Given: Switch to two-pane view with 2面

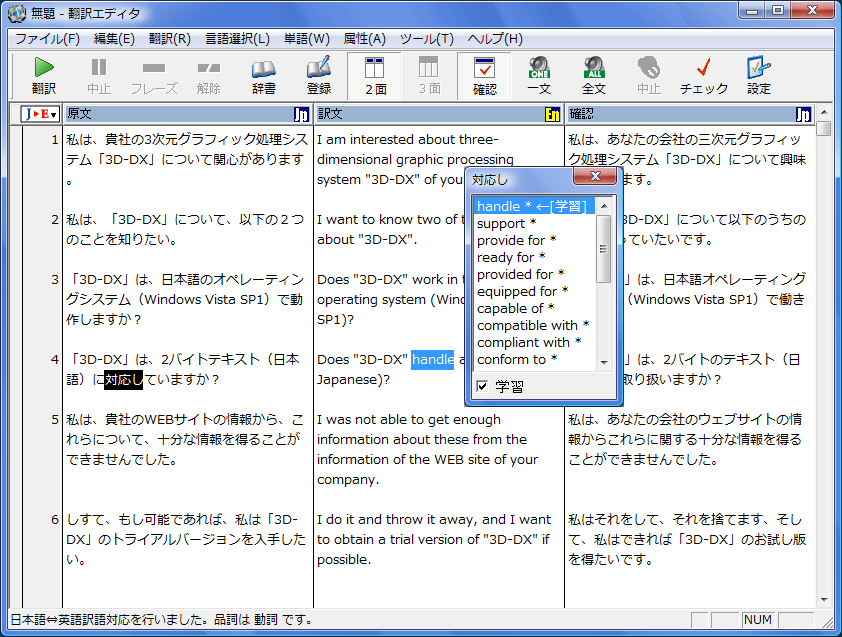Looking at the screenshot, I should click(378, 76).
